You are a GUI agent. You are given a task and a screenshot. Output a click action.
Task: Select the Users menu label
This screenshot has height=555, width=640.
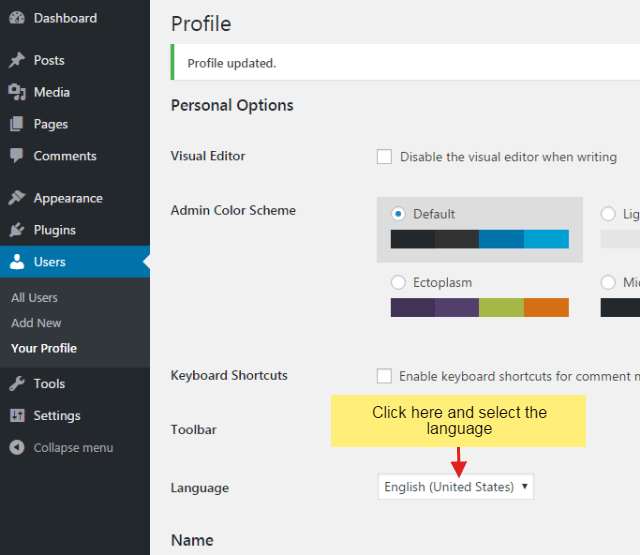click(x=49, y=262)
